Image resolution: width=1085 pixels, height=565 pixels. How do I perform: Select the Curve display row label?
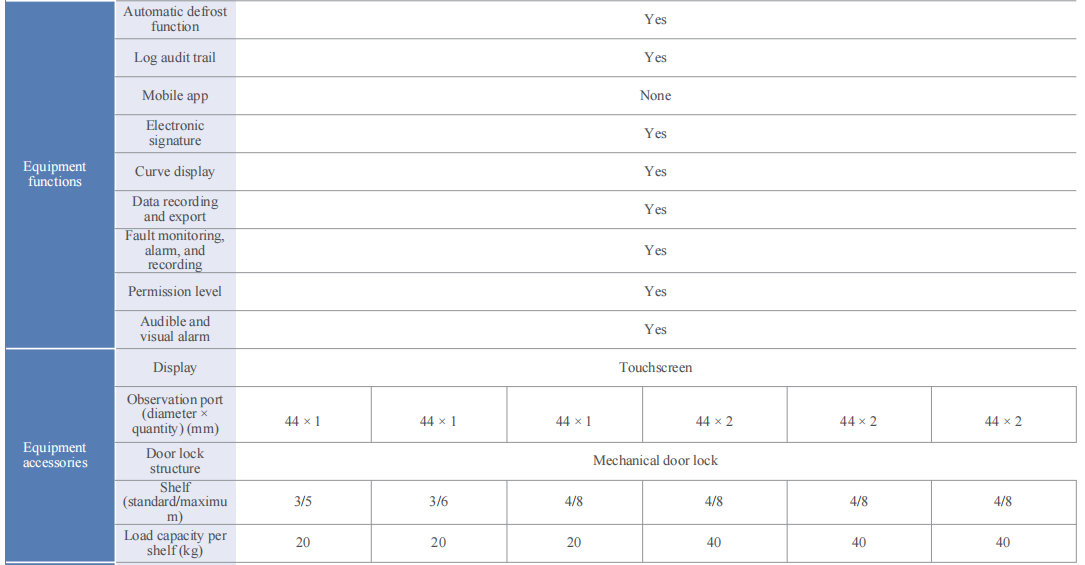click(175, 172)
